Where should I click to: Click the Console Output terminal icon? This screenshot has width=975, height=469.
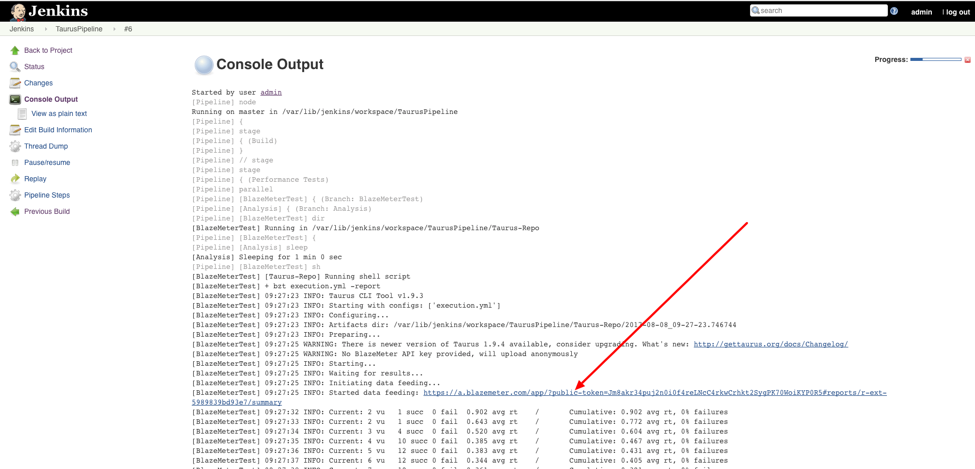click(15, 99)
